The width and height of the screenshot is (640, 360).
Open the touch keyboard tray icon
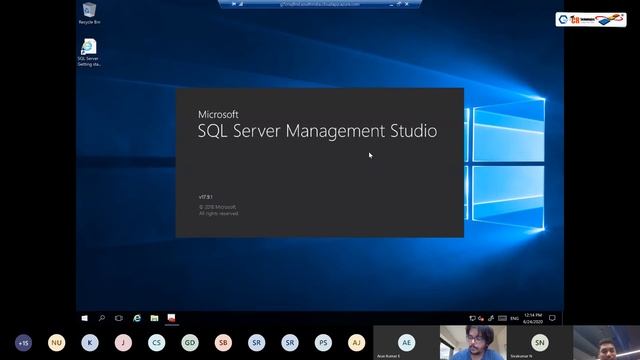[x=502, y=318]
